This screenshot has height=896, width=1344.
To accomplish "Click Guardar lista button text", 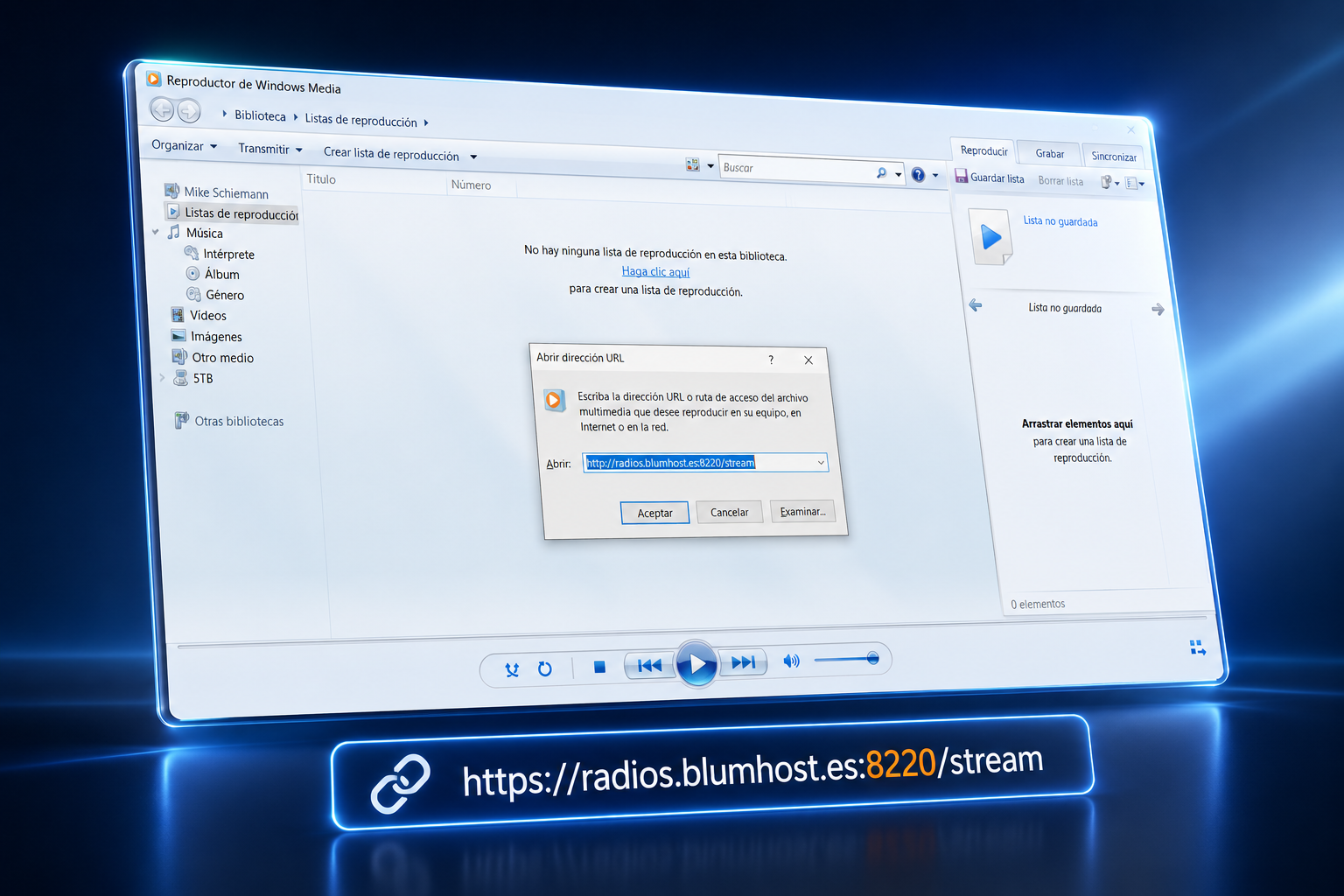I will (997, 178).
